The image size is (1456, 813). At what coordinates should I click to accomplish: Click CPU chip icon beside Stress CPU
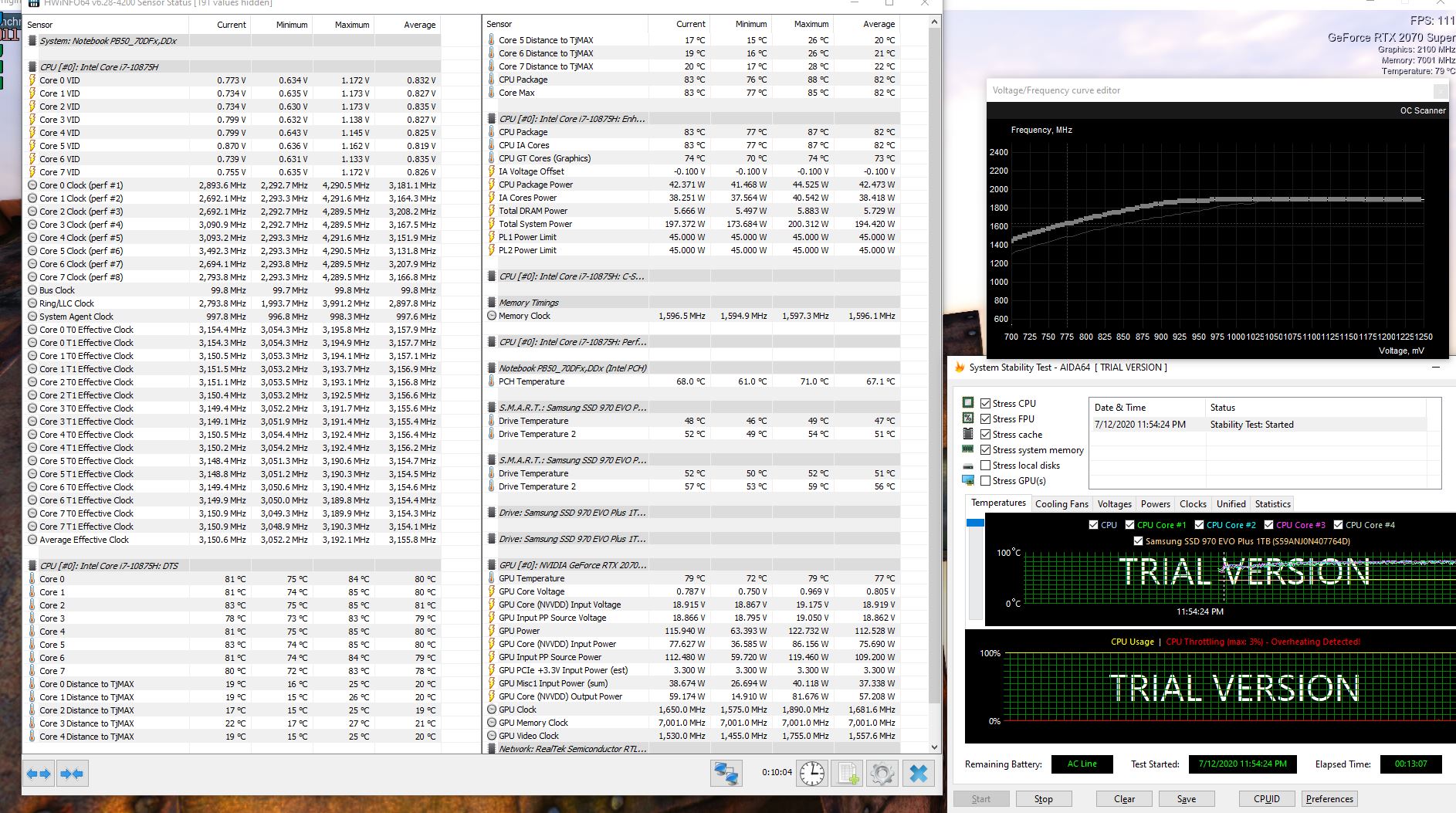968,403
